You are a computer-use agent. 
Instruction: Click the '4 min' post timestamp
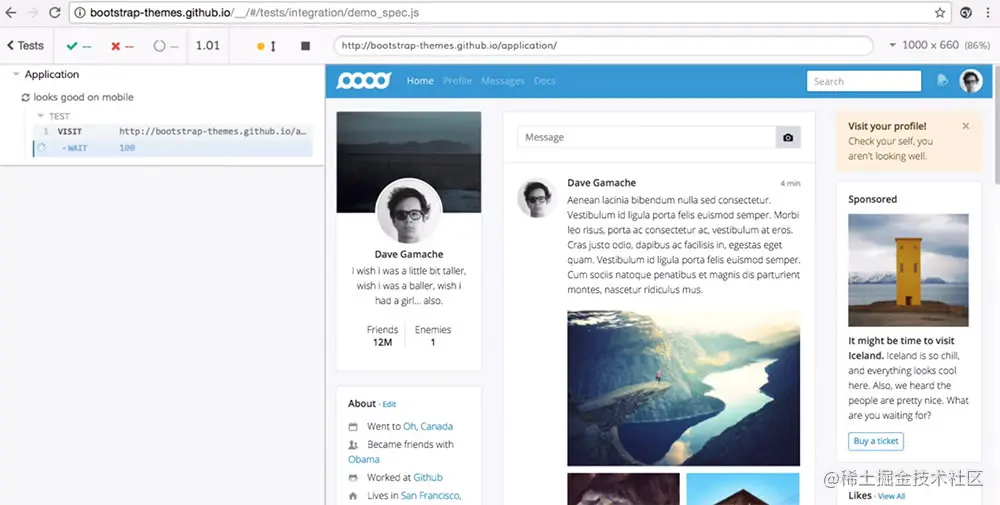point(790,184)
